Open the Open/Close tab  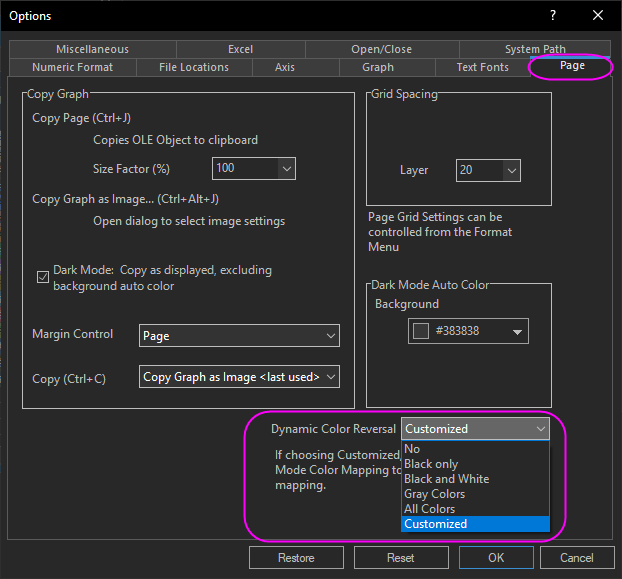point(381,49)
